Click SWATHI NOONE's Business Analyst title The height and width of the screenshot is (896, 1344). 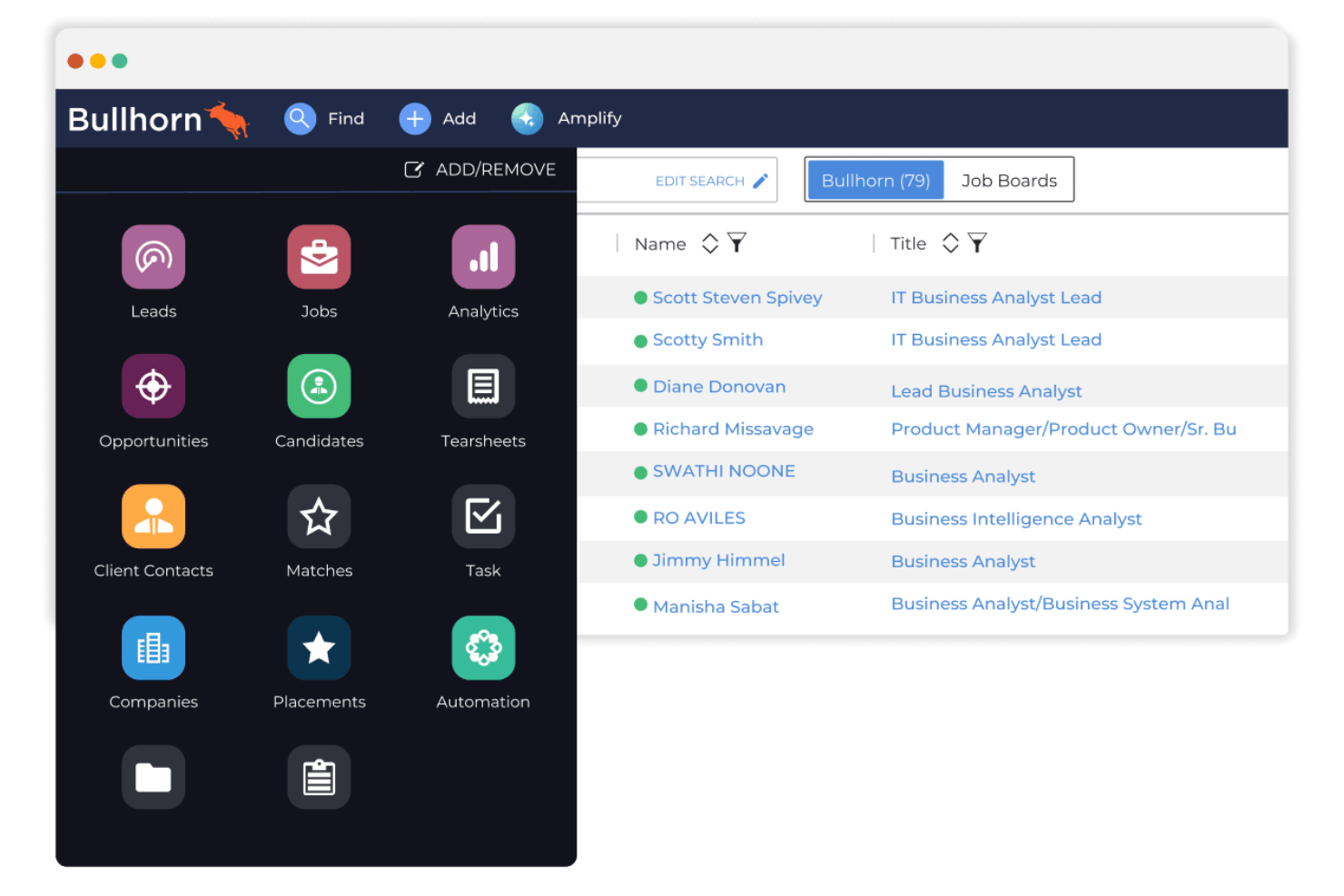pyautogui.click(x=963, y=477)
